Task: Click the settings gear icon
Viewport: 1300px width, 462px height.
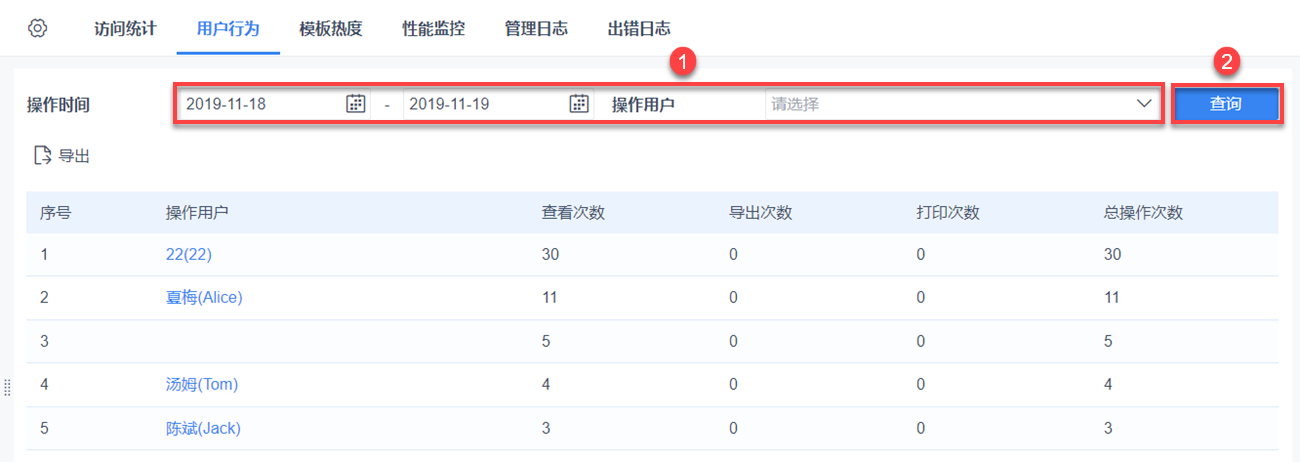Action: 37,28
